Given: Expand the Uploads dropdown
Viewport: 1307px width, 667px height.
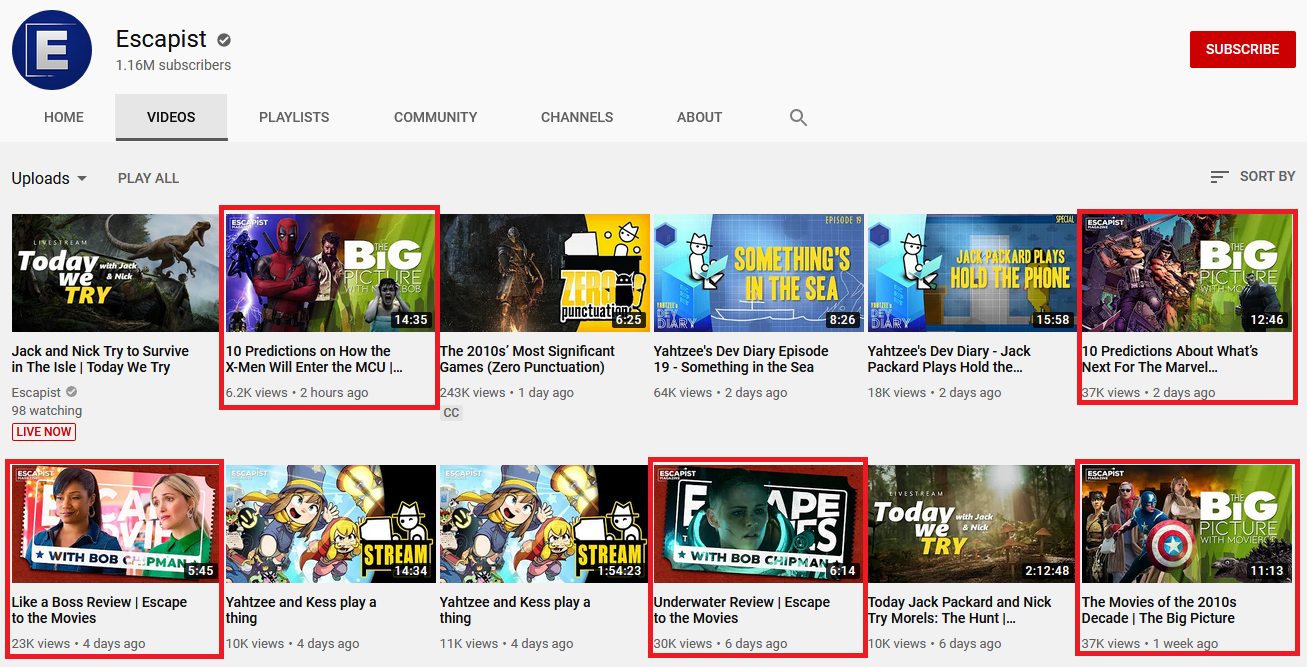Looking at the screenshot, I should click(49, 178).
